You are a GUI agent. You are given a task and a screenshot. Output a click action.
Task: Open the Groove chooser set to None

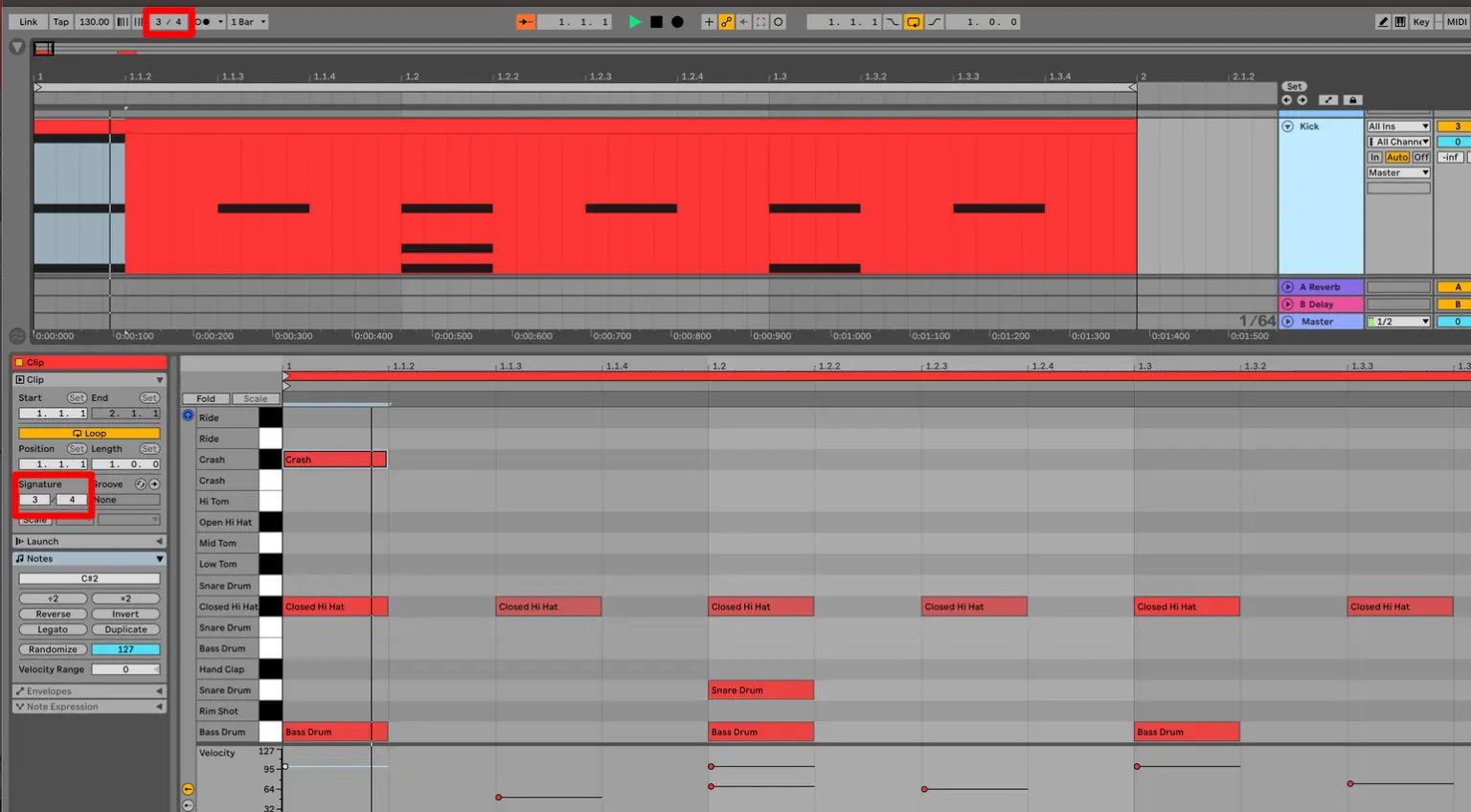[125, 499]
